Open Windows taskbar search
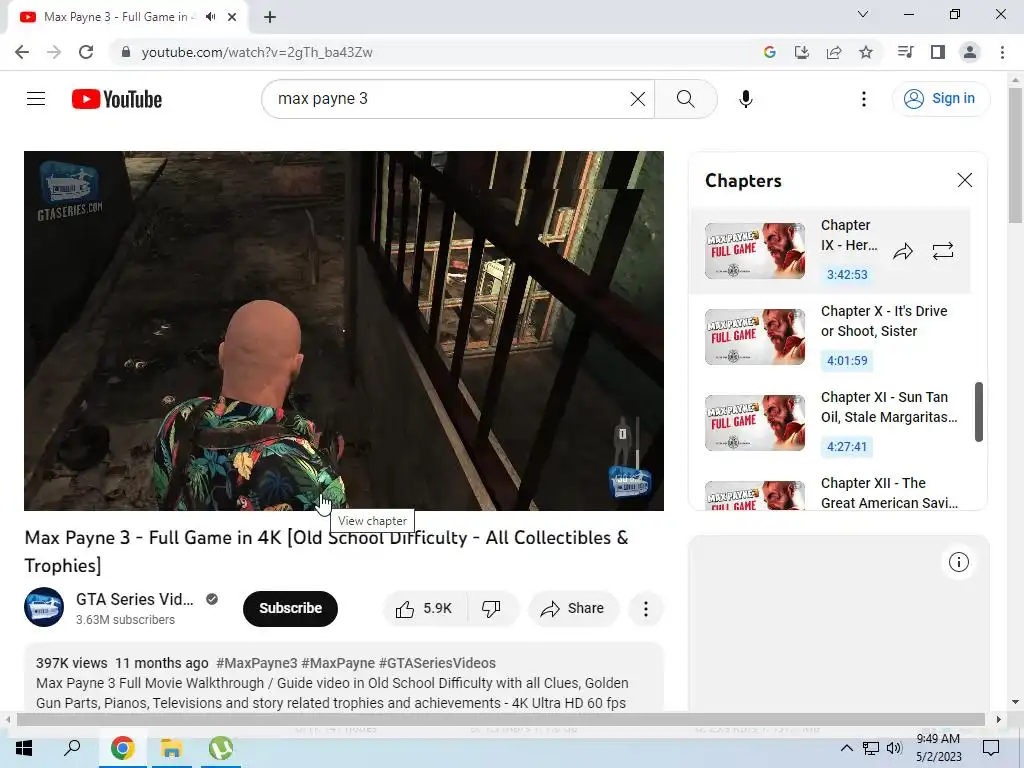The image size is (1024, 768). click(72, 748)
